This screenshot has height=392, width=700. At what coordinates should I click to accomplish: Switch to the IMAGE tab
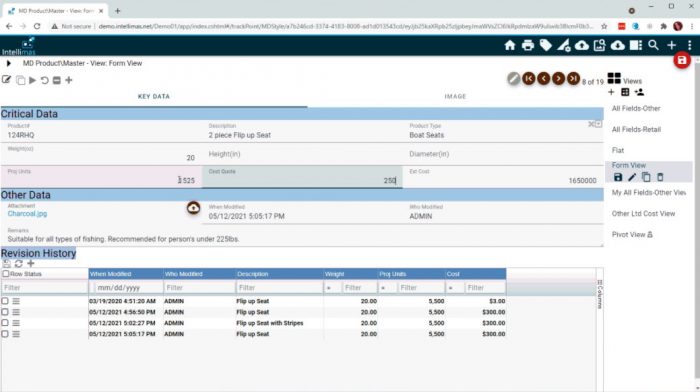[x=455, y=96]
